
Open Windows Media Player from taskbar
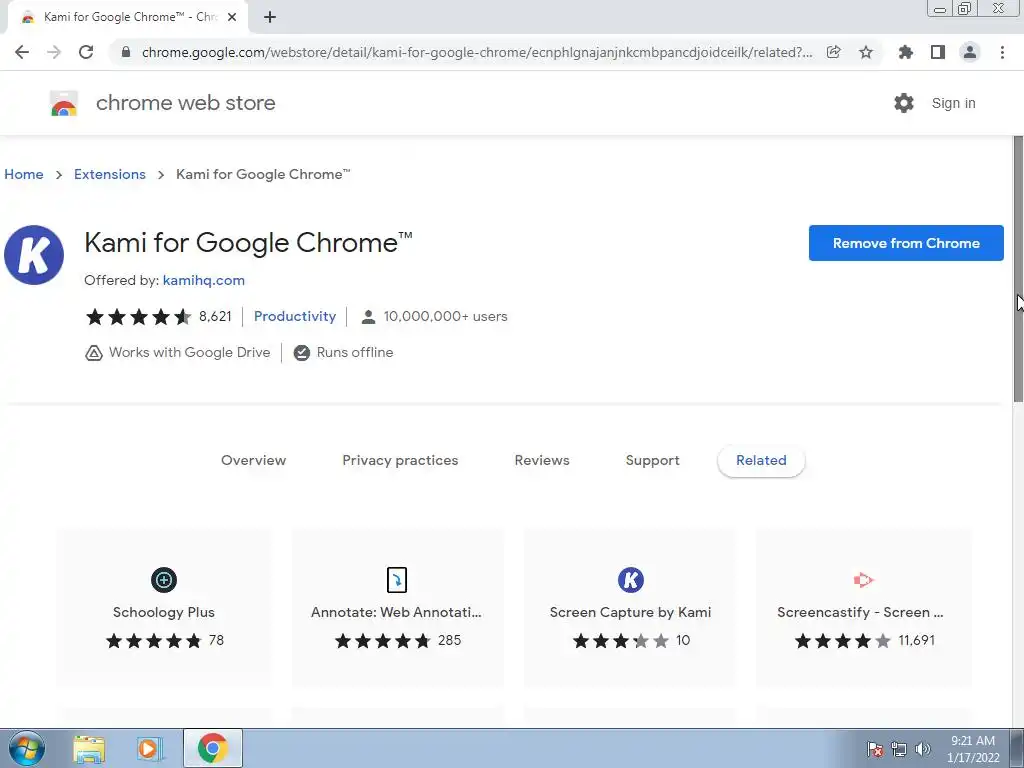[149, 748]
